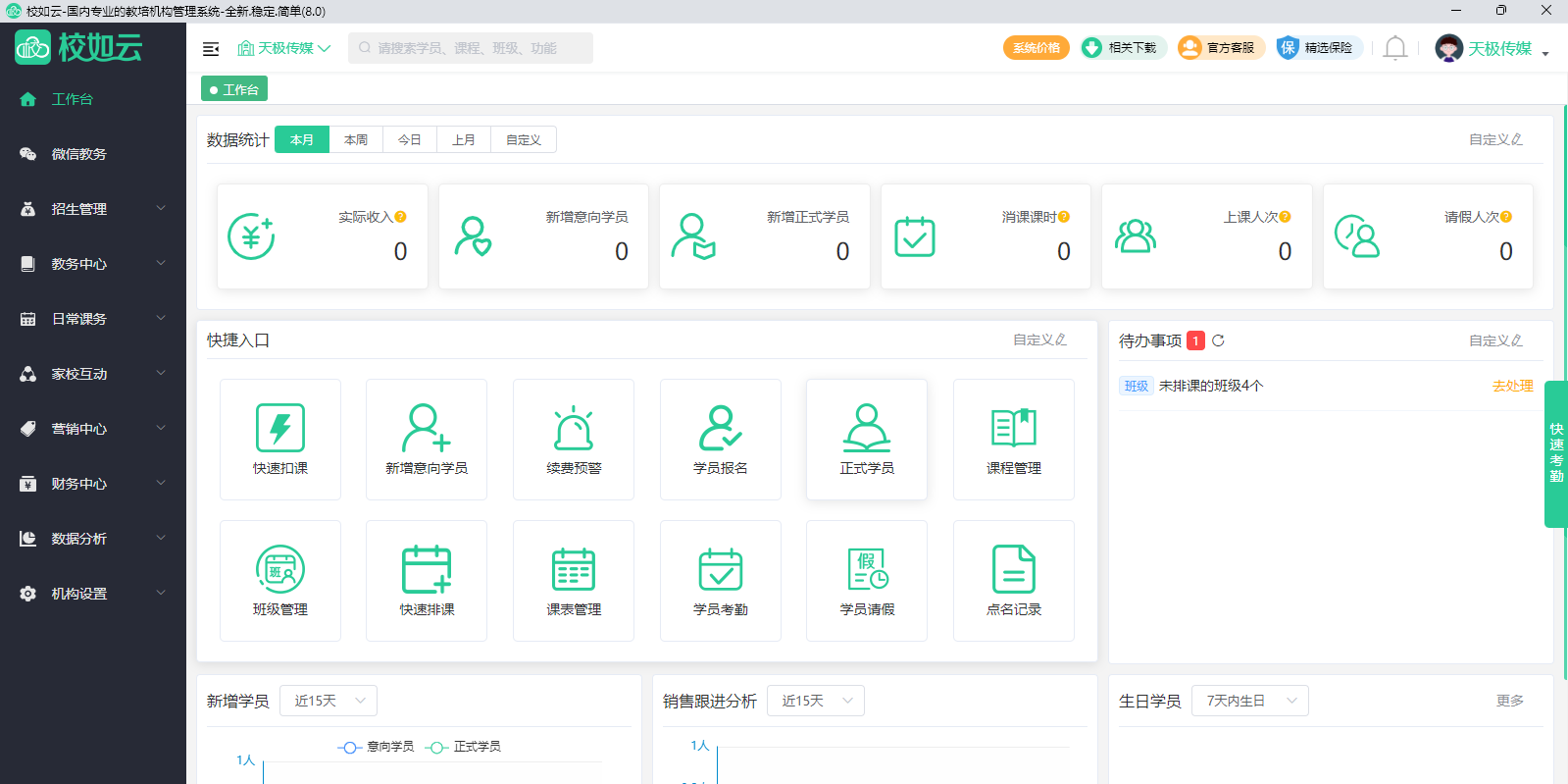This screenshot has width=1568, height=784.
Task: Open the 班级管理 shortcut icon
Action: point(280,570)
